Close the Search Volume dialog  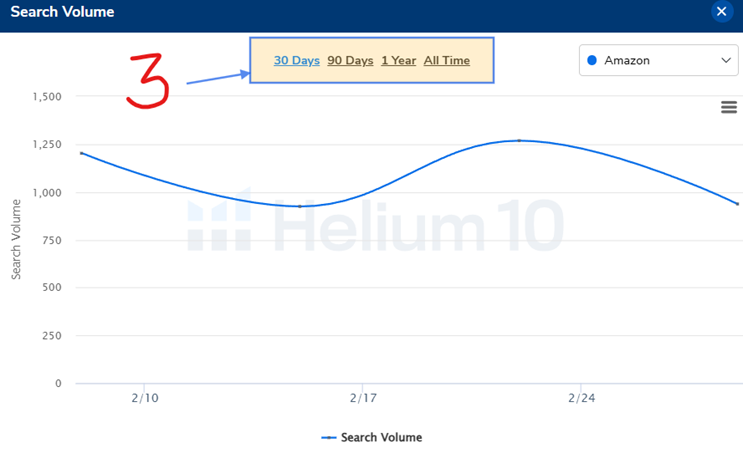[721, 12]
